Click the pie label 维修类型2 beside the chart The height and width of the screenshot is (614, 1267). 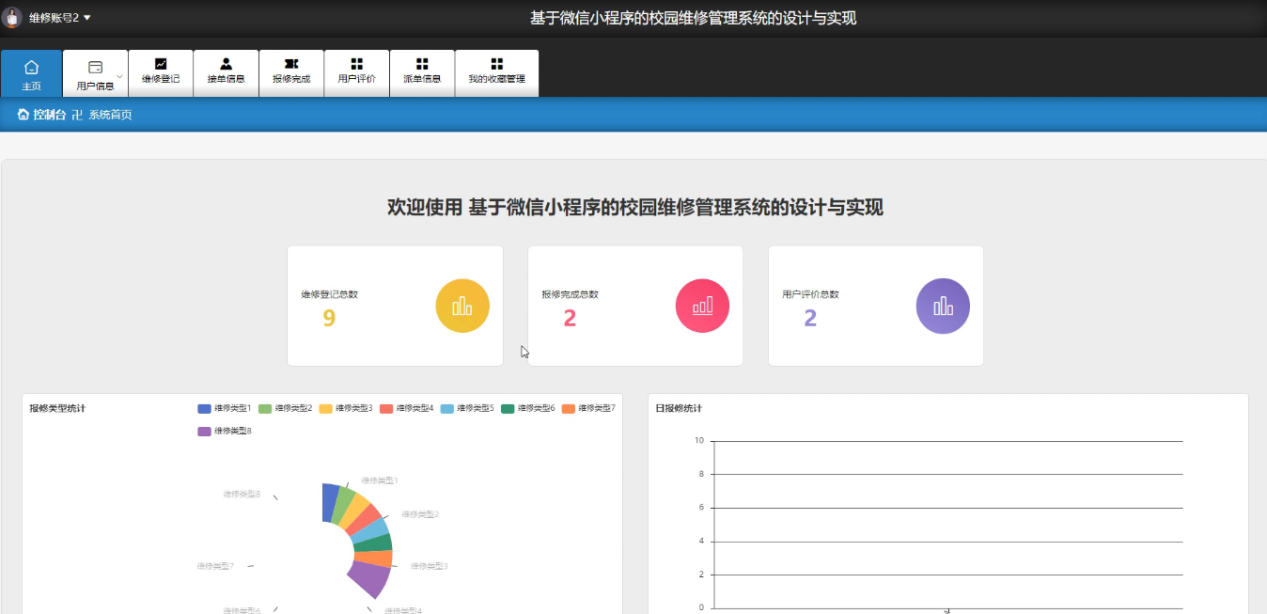click(x=420, y=514)
